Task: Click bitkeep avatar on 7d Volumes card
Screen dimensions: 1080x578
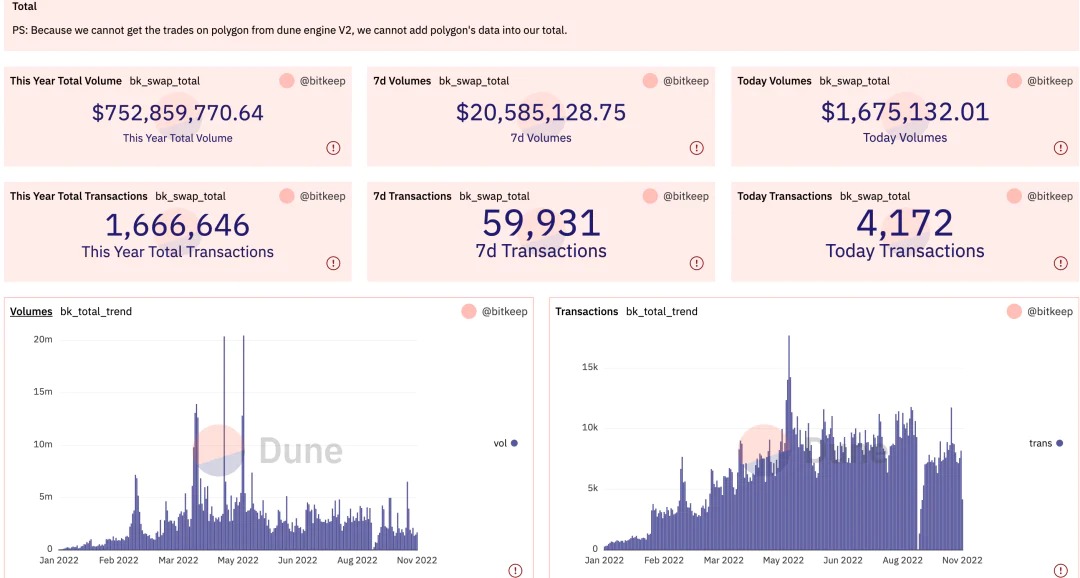Action: click(650, 81)
